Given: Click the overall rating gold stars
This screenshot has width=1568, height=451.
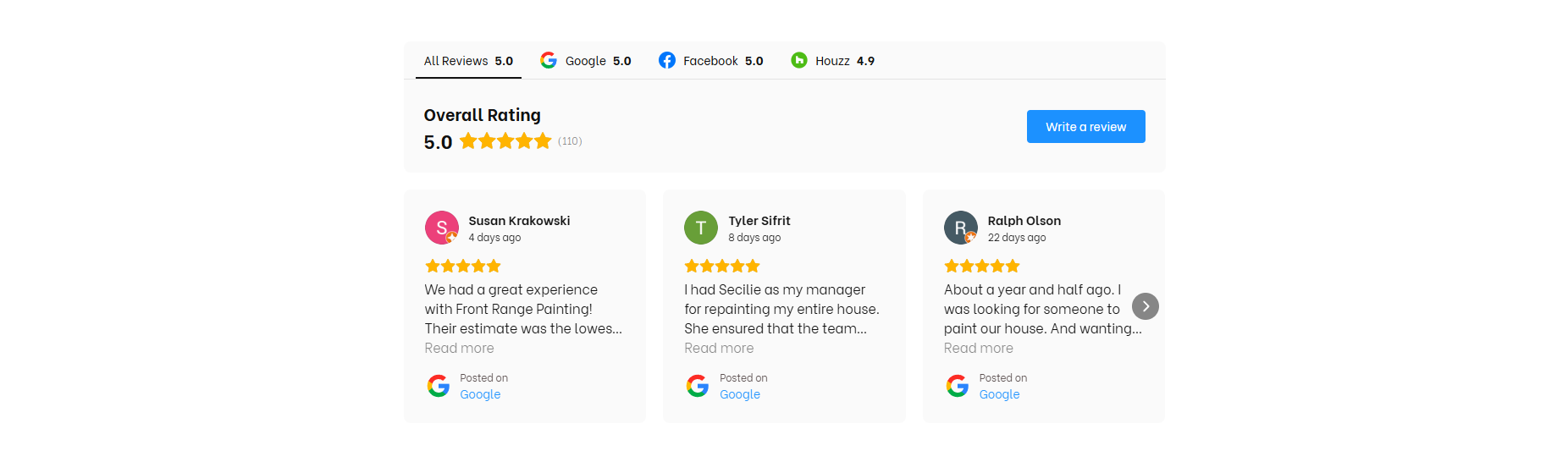Looking at the screenshot, I should tap(505, 141).
